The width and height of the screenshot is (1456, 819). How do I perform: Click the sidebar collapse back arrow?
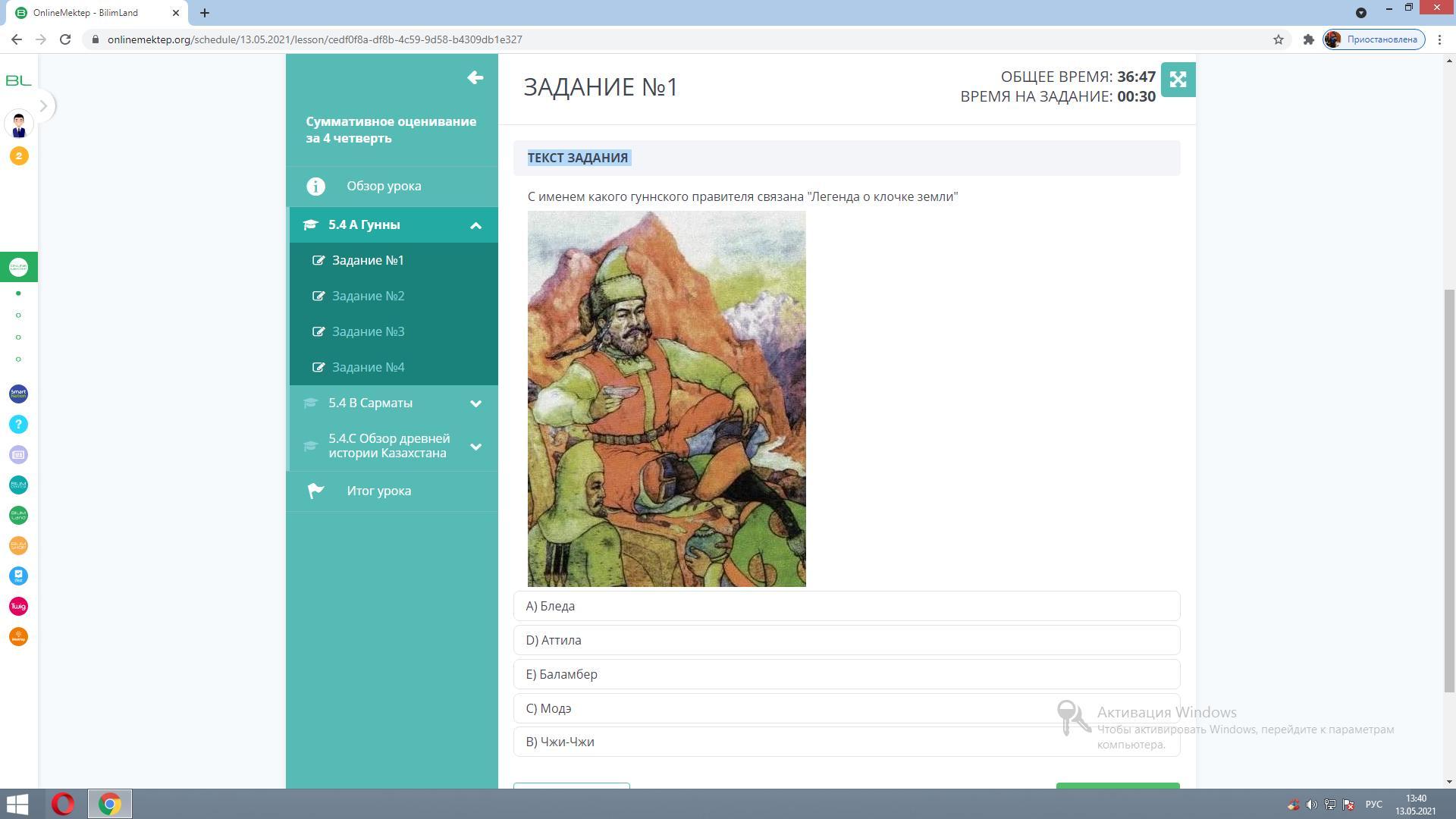[x=475, y=77]
